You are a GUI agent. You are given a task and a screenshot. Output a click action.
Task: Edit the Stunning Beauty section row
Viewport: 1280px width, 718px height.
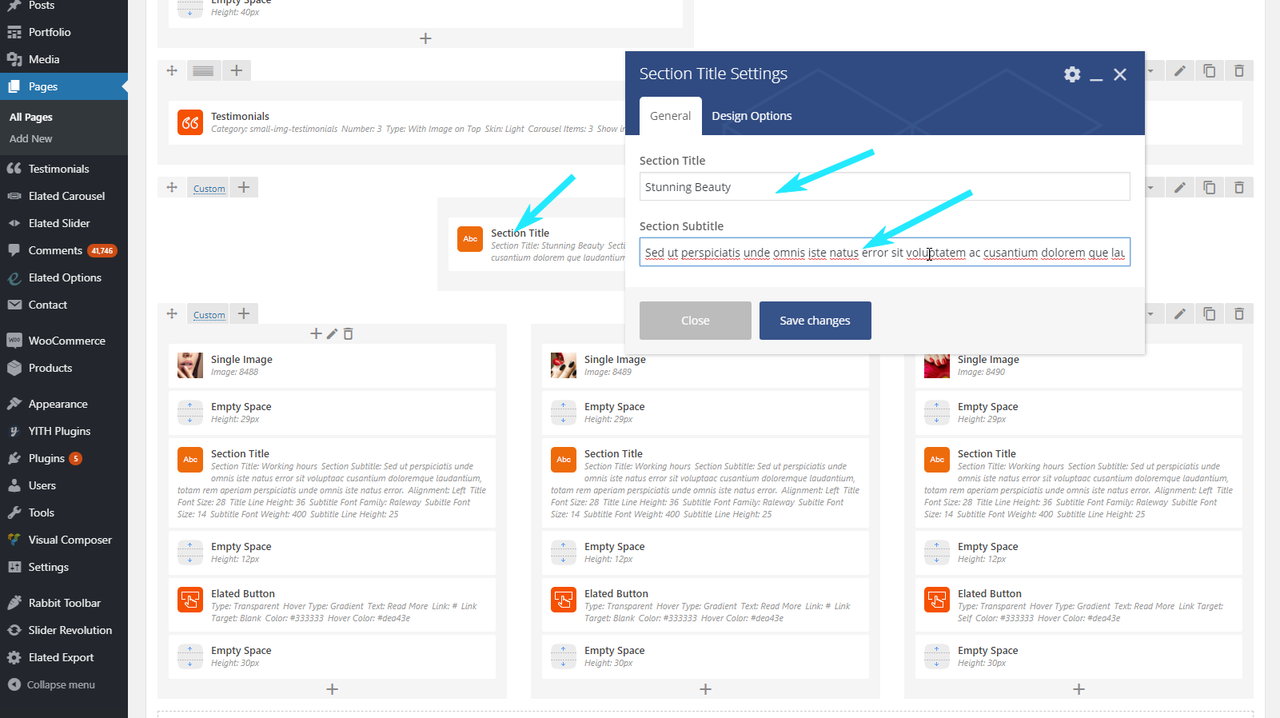(x=1180, y=187)
